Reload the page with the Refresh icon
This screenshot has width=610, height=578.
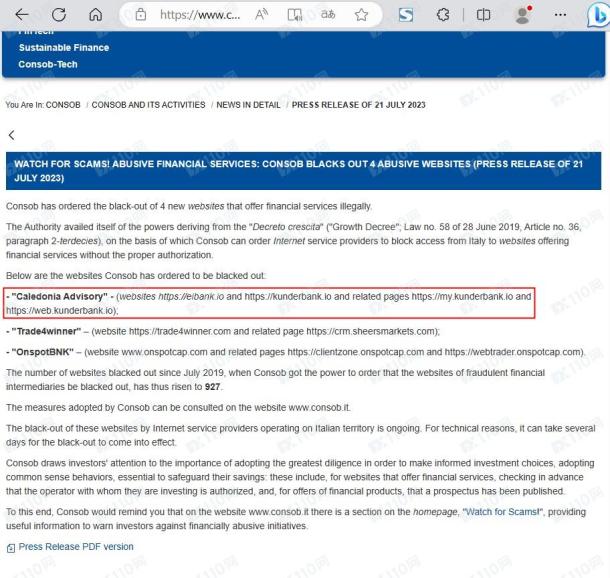[x=59, y=15]
